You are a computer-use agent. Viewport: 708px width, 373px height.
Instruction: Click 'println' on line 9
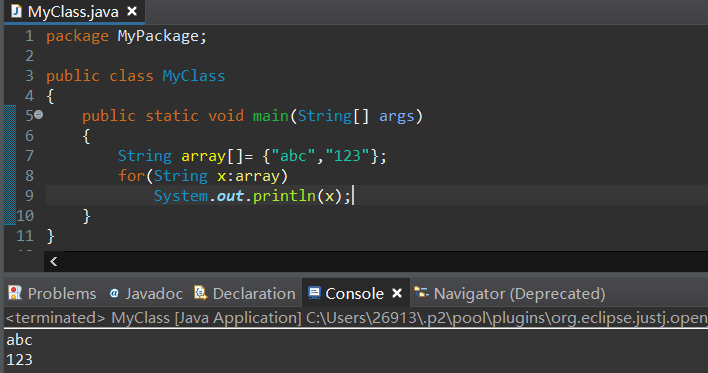pyautogui.click(x=284, y=196)
